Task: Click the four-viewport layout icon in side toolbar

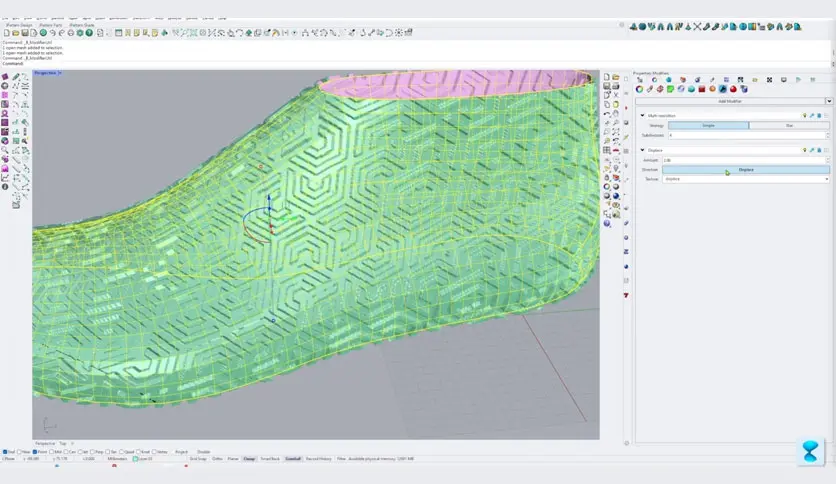Action: click(x=607, y=150)
